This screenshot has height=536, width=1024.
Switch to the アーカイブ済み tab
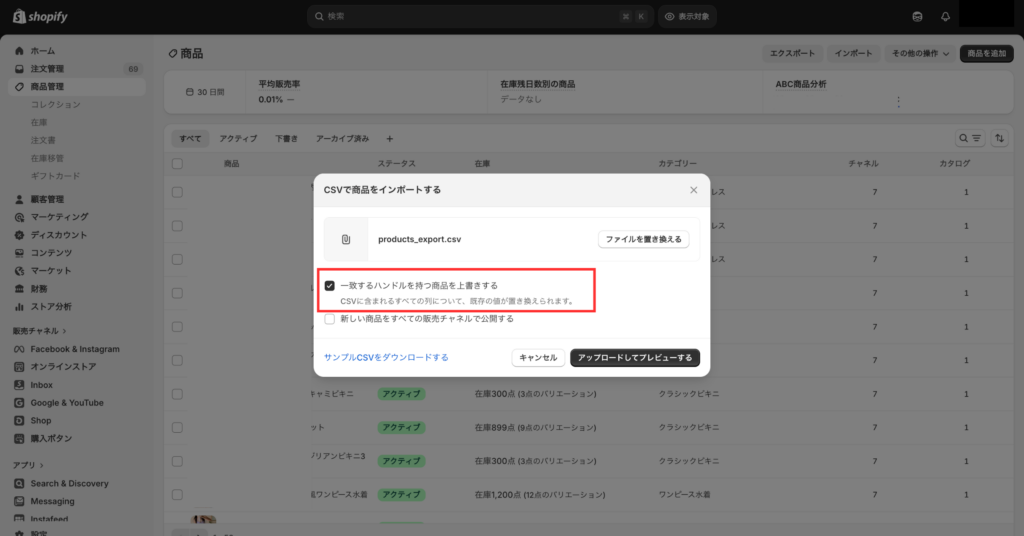coord(342,138)
